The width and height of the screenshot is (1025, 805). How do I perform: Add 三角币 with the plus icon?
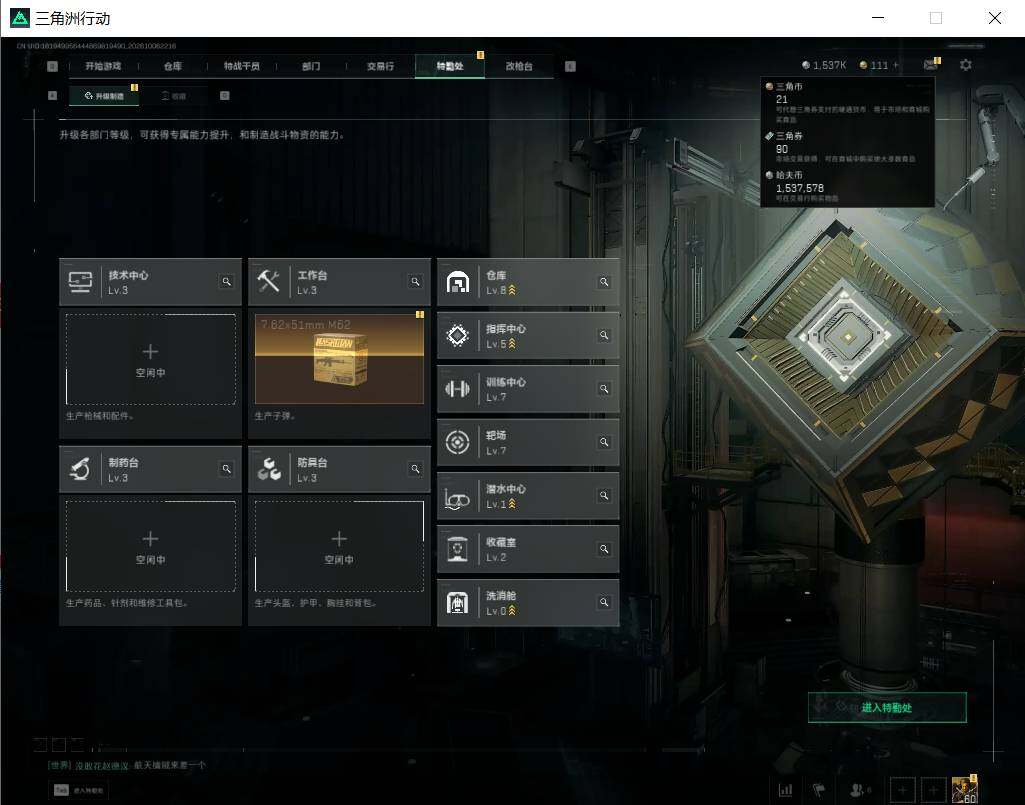click(x=896, y=65)
